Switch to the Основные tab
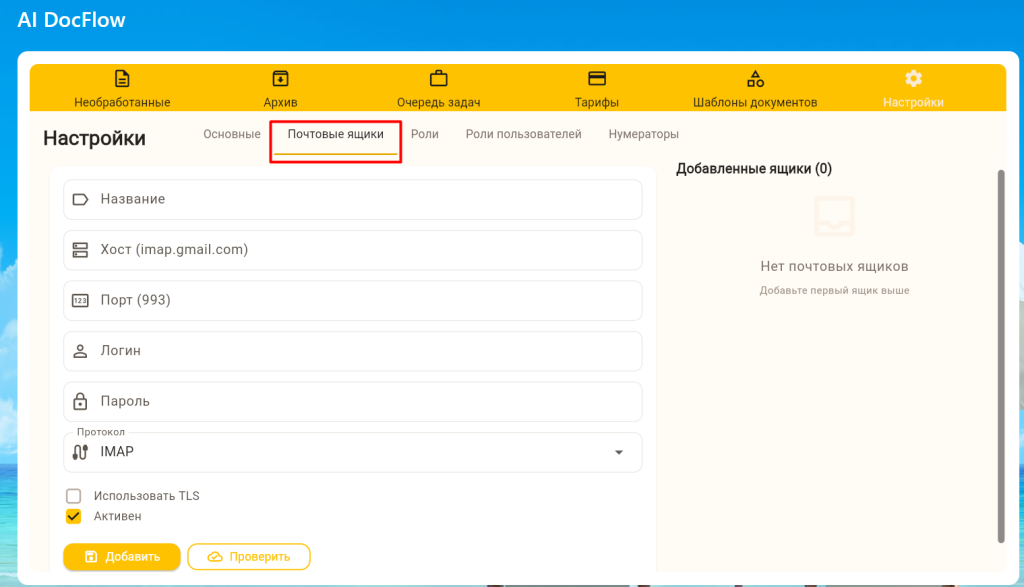 coord(232,134)
